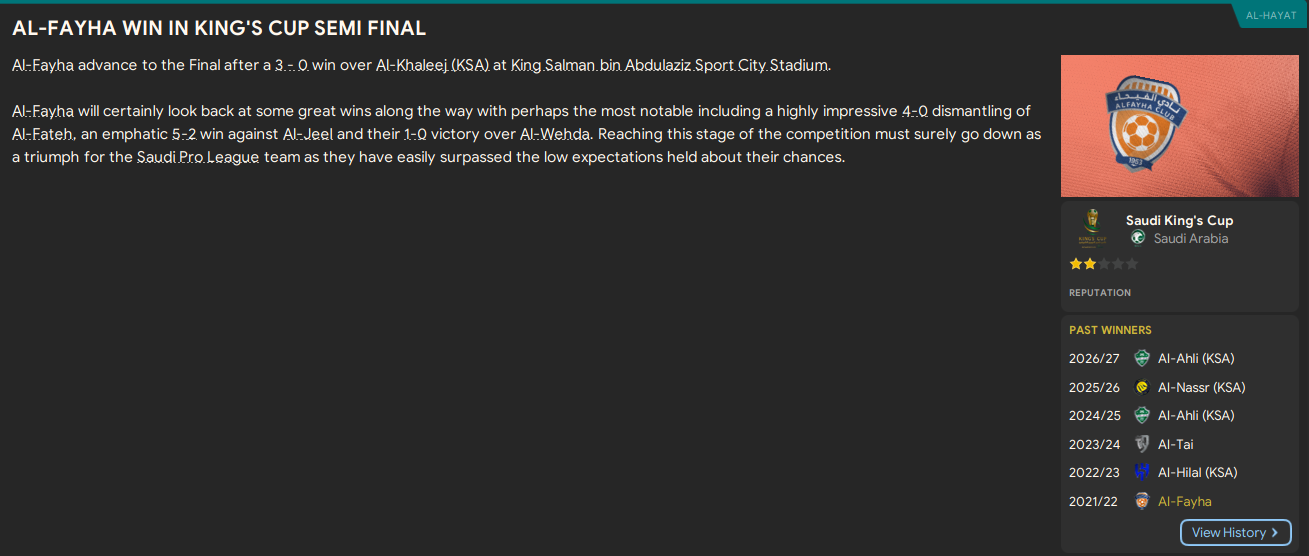Click the AL-HAYAT source tag
1309x556 pixels.
[1270, 15]
